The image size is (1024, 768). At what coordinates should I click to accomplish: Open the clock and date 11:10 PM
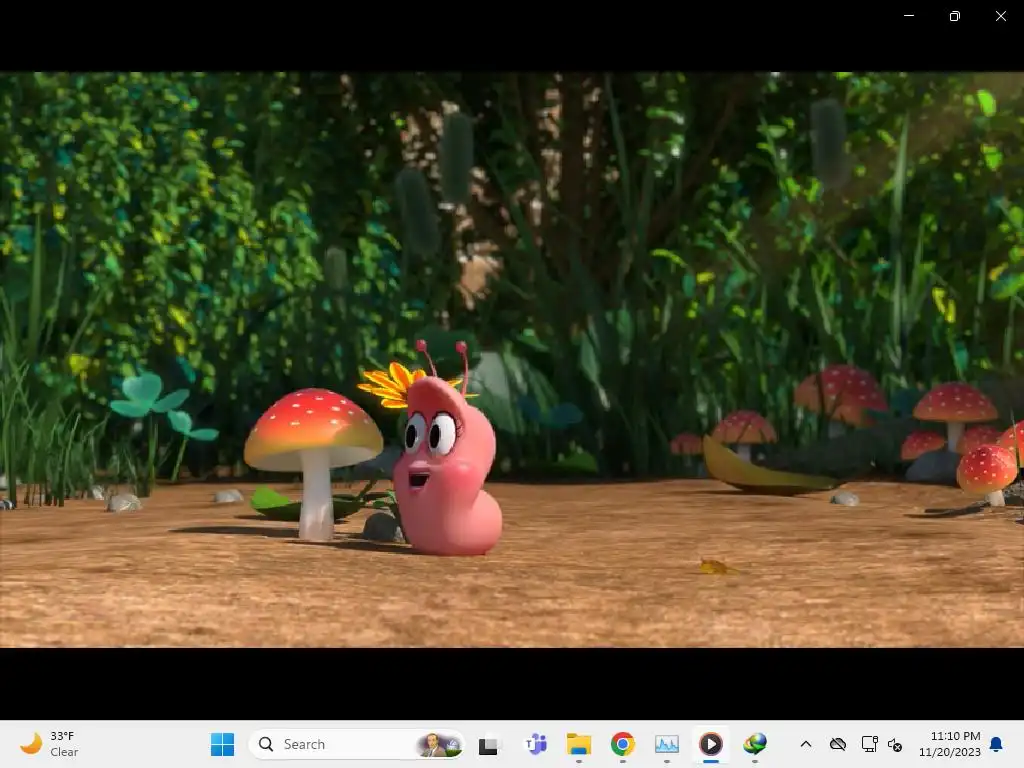(x=950, y=744)
